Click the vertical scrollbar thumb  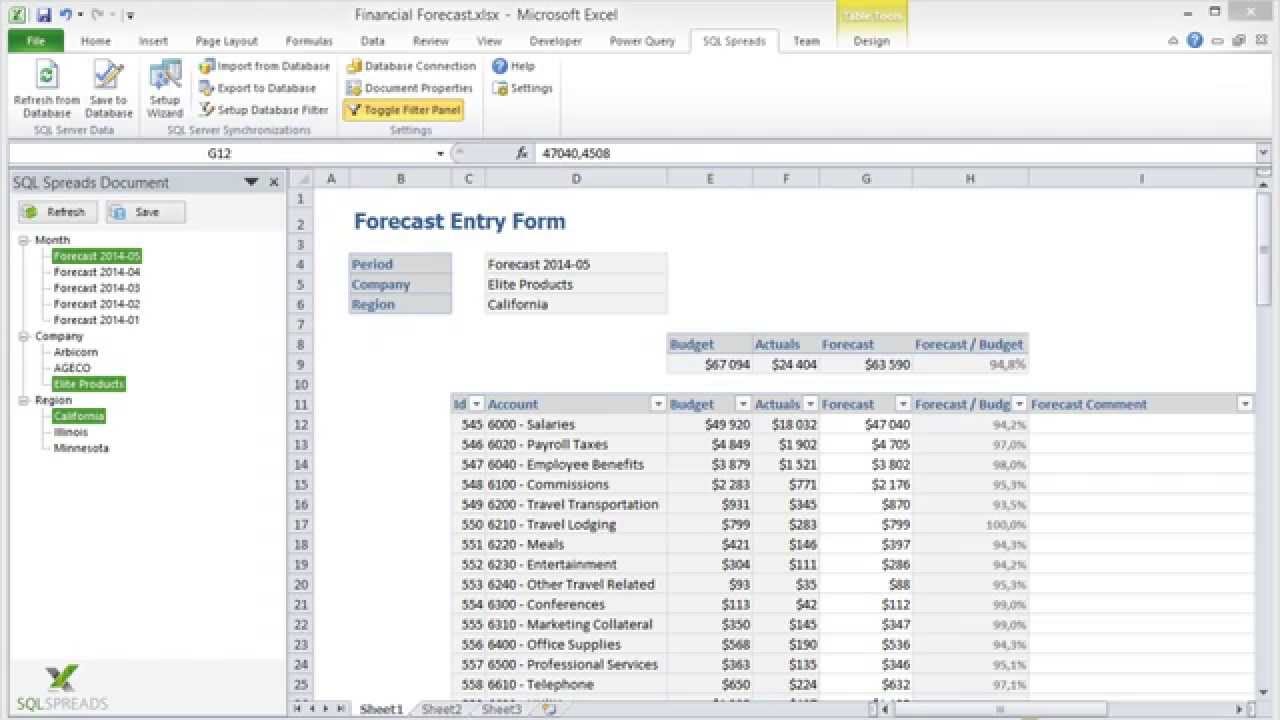coord(1264,250)
